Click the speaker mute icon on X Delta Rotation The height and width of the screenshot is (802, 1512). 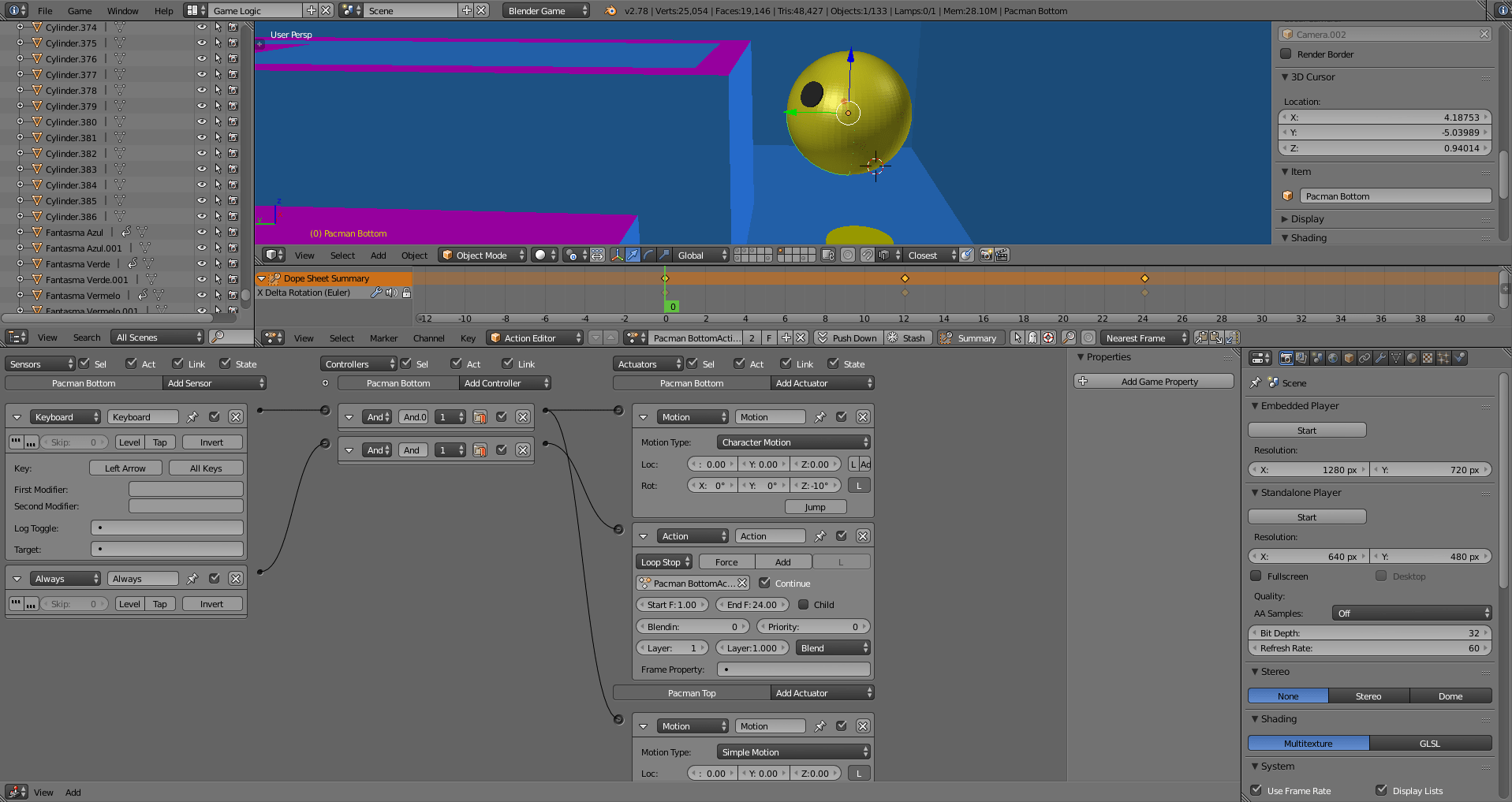[391, 293]
